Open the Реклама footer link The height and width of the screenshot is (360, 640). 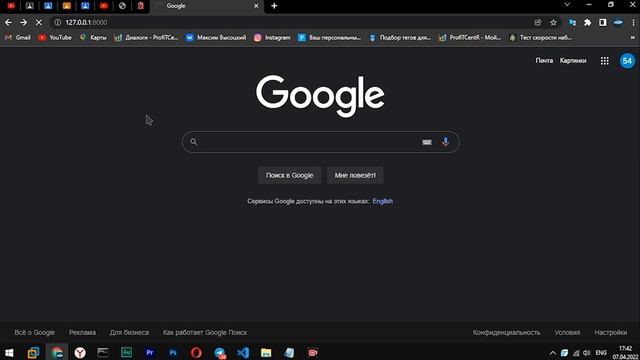coord(82,332)
